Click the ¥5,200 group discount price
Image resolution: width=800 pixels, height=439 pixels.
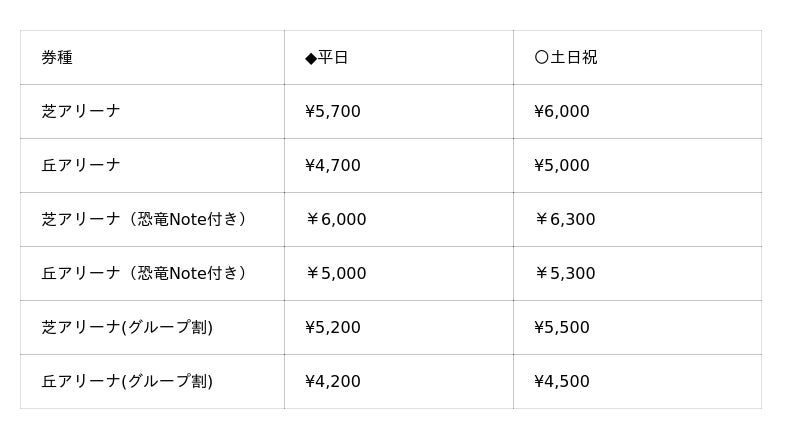point(333,328)
